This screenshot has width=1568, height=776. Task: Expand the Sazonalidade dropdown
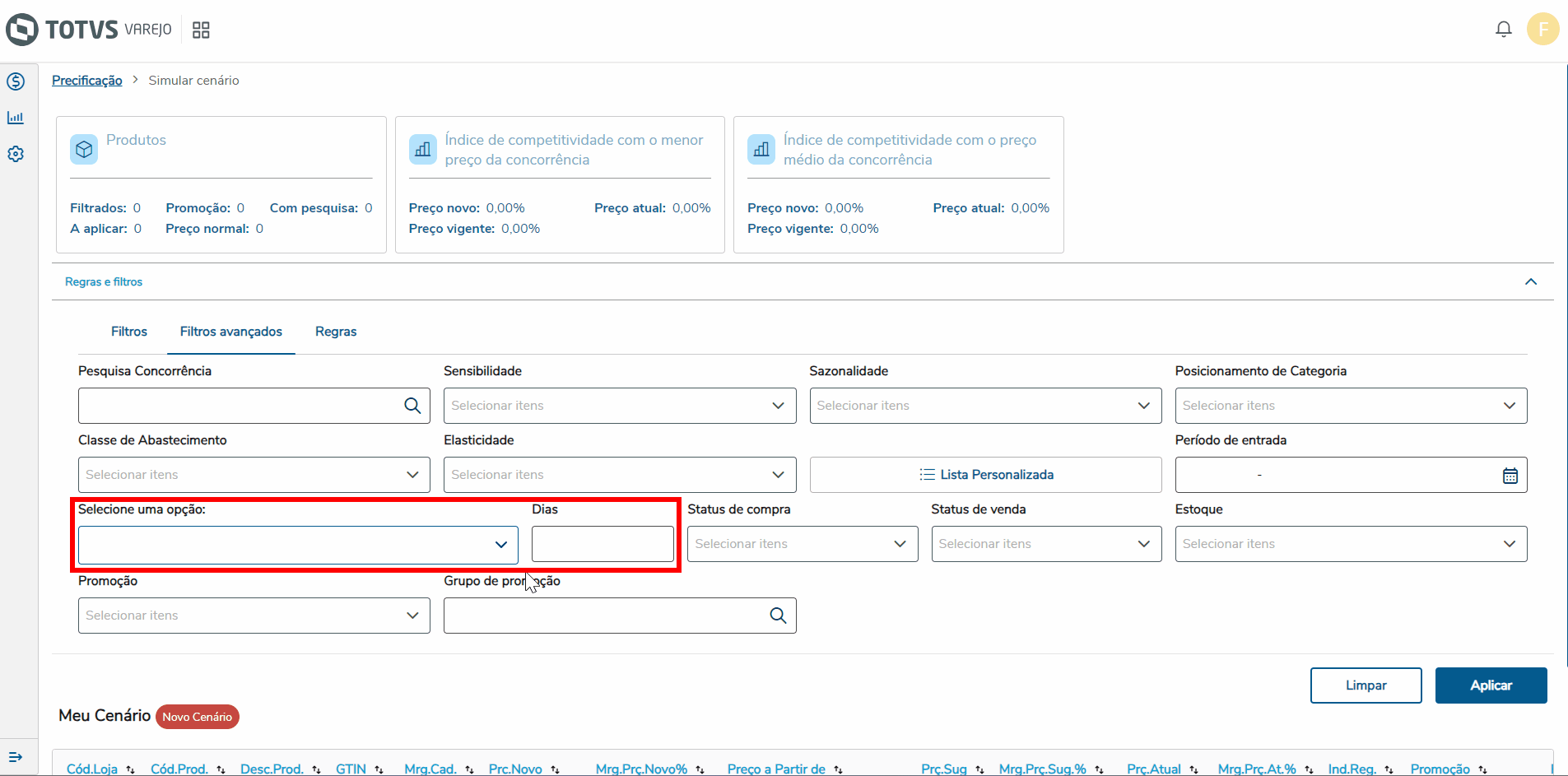pos(984,406)
